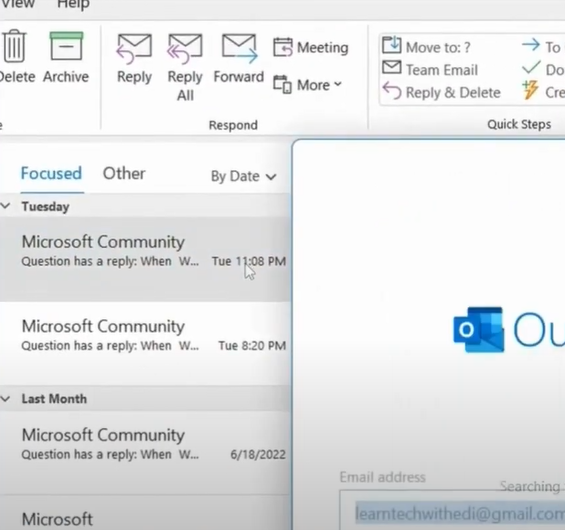The height and width of the screenshot is (530, 565).
Task: Click the Email address input field
Action: [452, 511]
